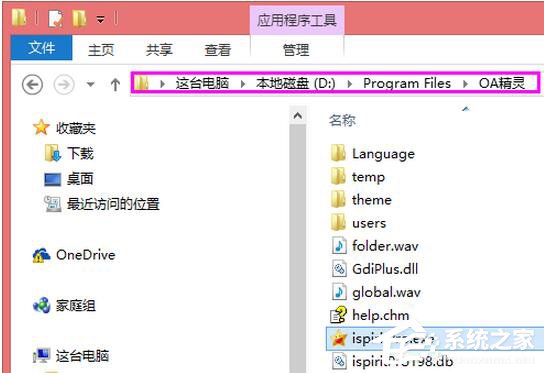Expand the arrow after 本地磁盘 (D:)
The width and height of the screenshot is (544, 373).
[x=349, y=84]
